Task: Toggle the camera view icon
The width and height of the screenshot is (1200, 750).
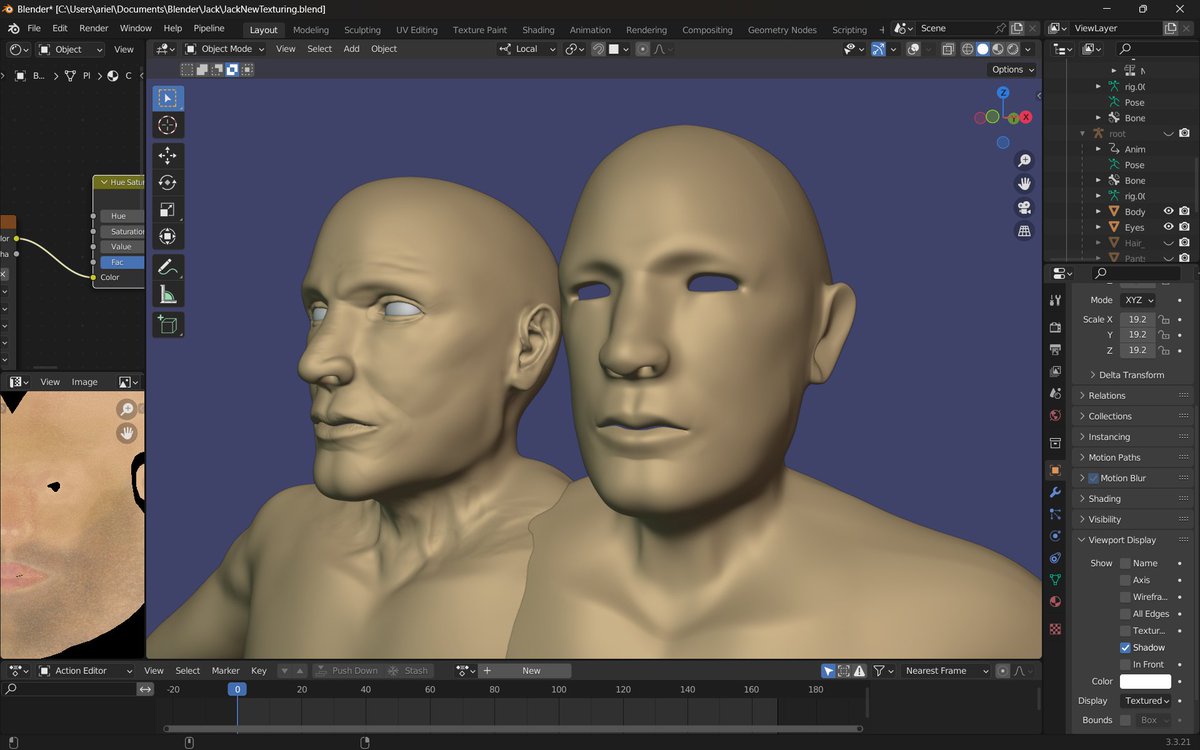Action: 1024,208
